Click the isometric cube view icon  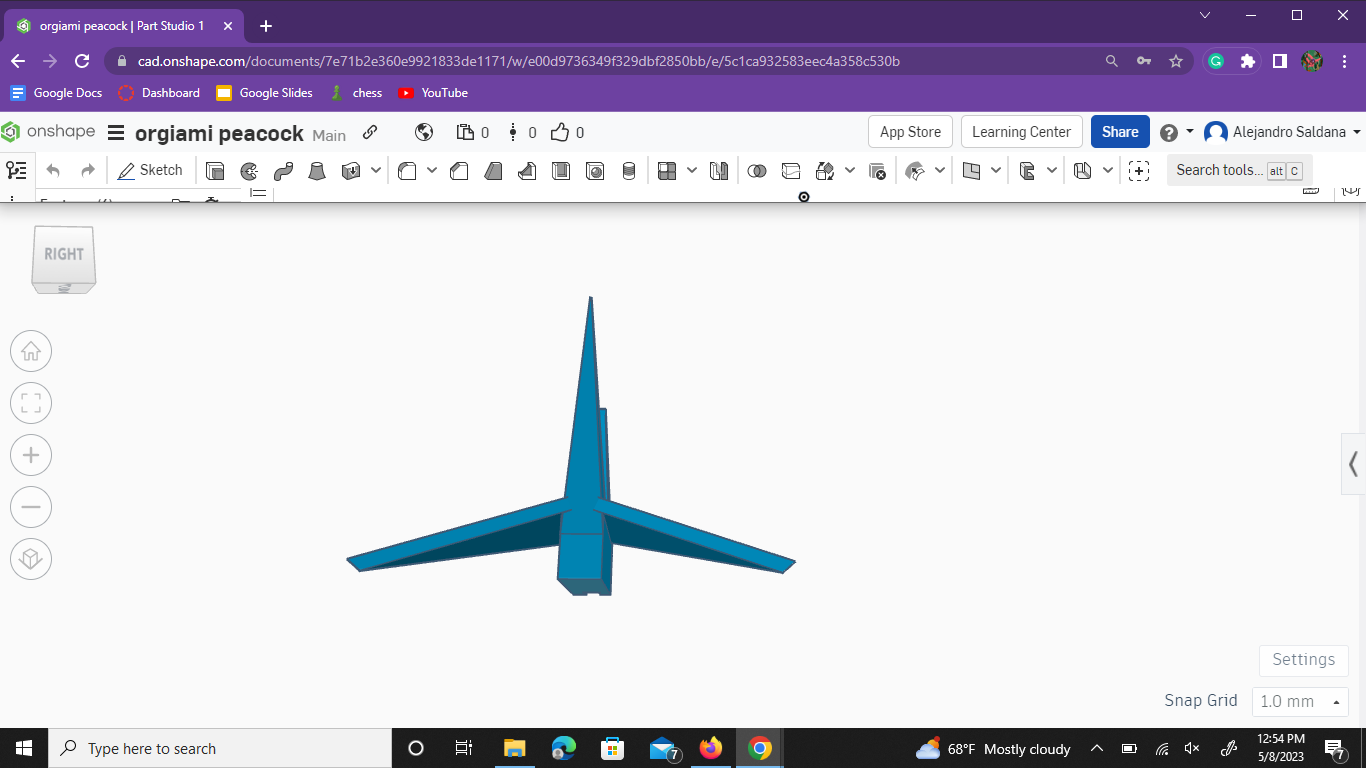tap(31, 559)
